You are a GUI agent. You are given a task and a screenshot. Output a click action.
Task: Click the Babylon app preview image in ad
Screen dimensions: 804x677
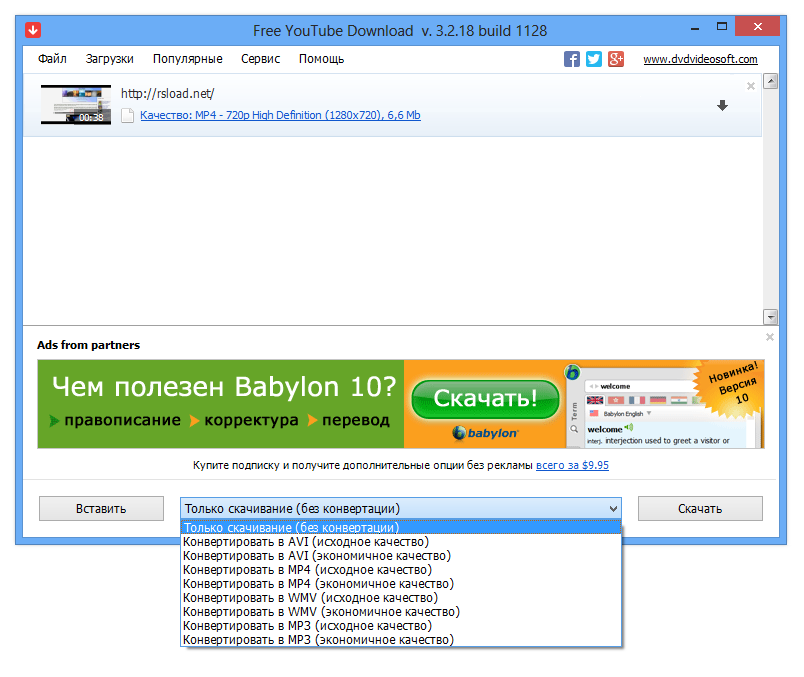click(665, 404)
